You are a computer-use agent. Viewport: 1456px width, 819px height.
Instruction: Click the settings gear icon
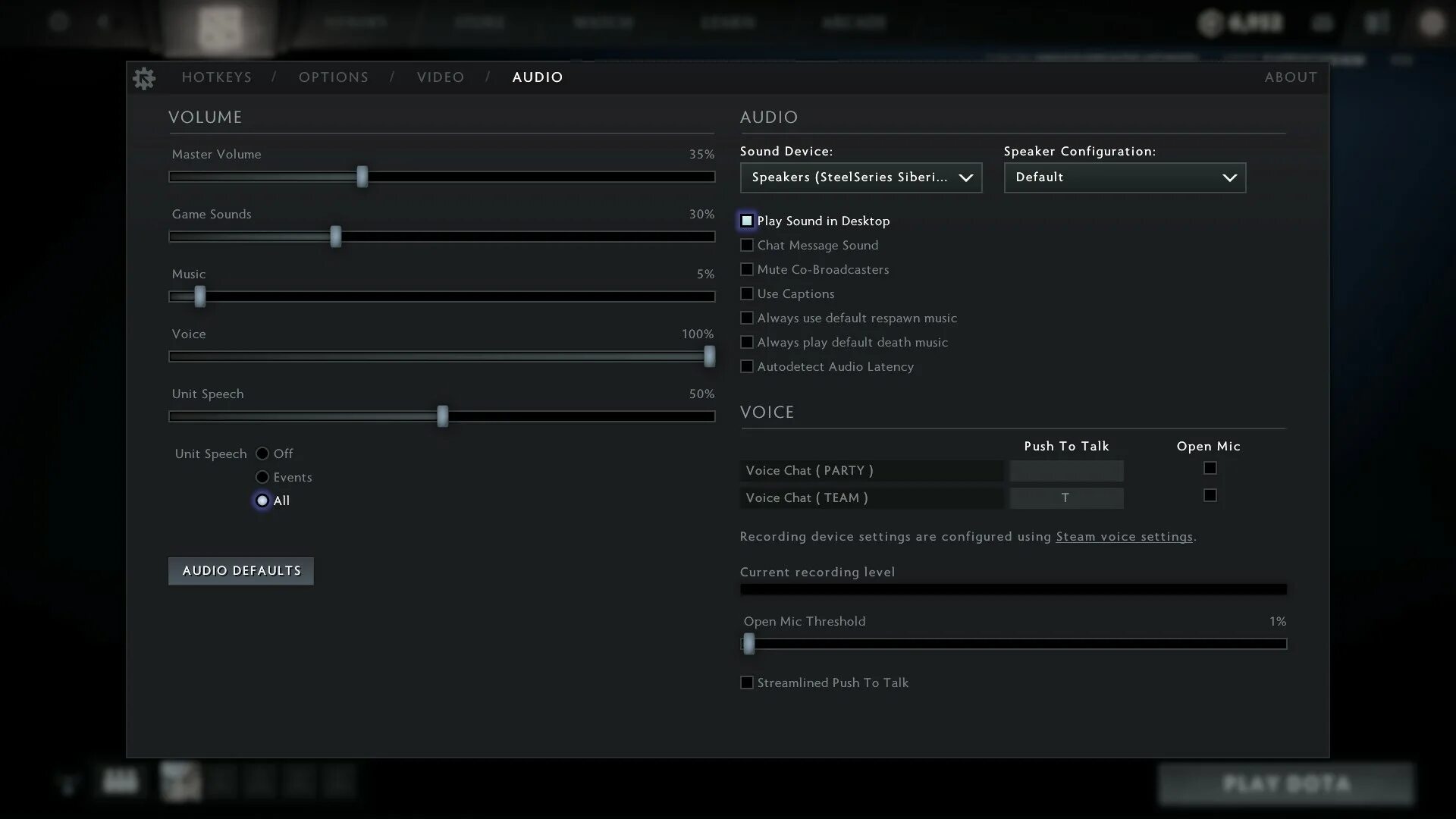click(143, 78)
